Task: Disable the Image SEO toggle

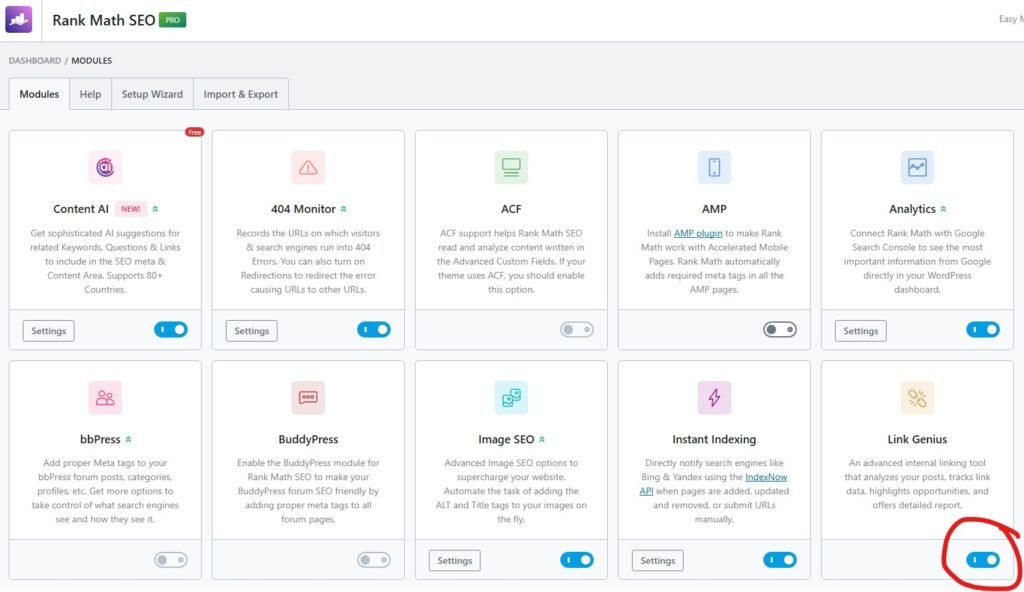Action: [x=577, y=560]
